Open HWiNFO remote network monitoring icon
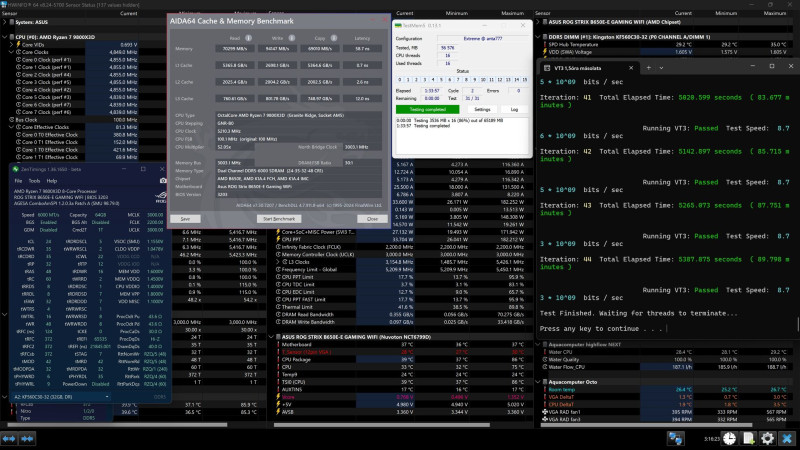This screenshot has height=450, width=800. point(676,438)
